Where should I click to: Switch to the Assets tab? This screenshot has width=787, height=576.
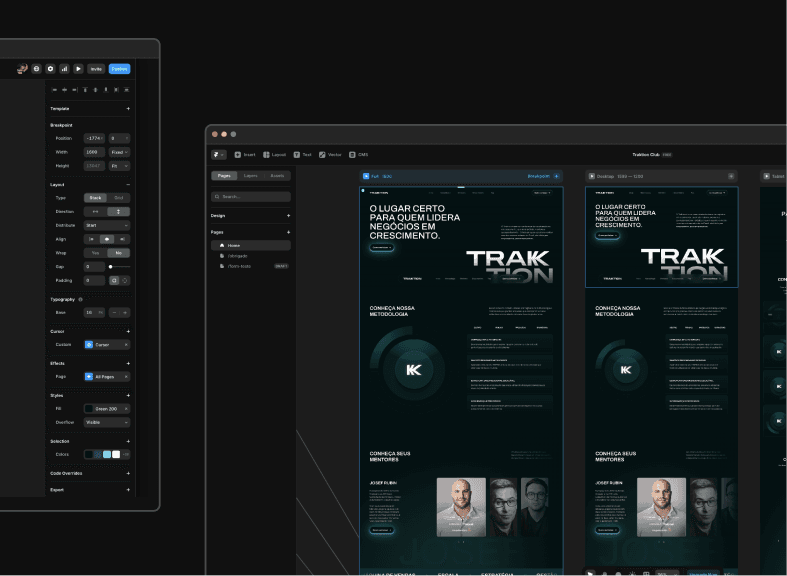pyautogui.click(x=277, y=176)
